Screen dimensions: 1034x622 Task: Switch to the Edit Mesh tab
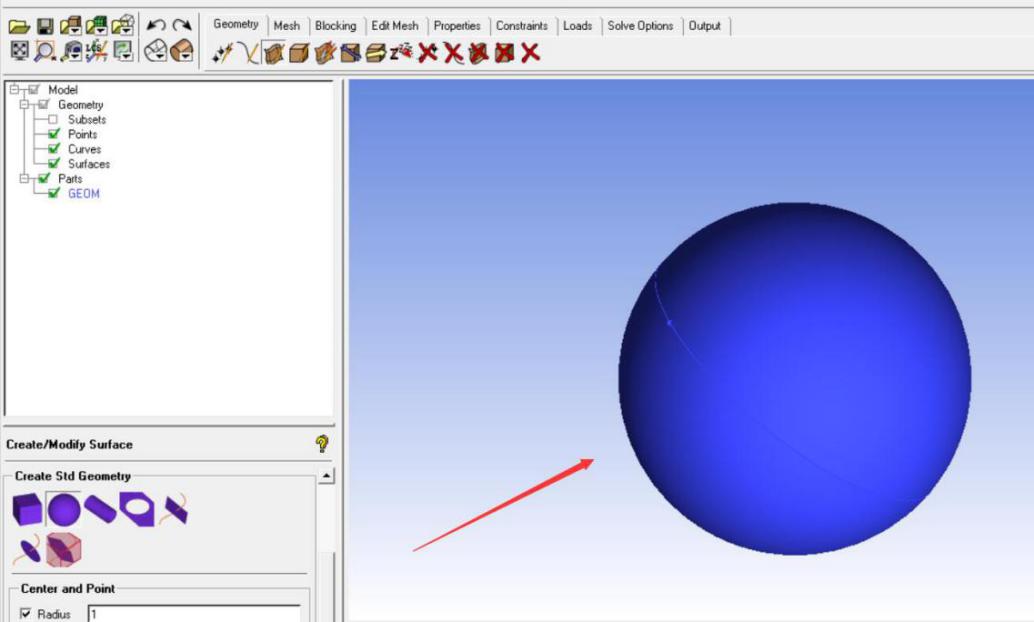(395, 26)
